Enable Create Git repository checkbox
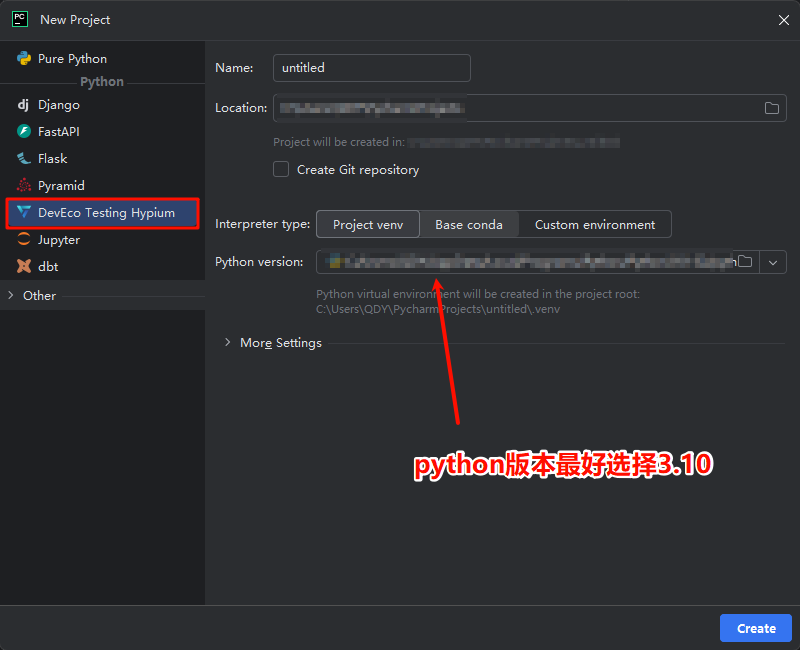Viewport: 800px width, 650px height. pyautogui.click(x=281, y=169)
